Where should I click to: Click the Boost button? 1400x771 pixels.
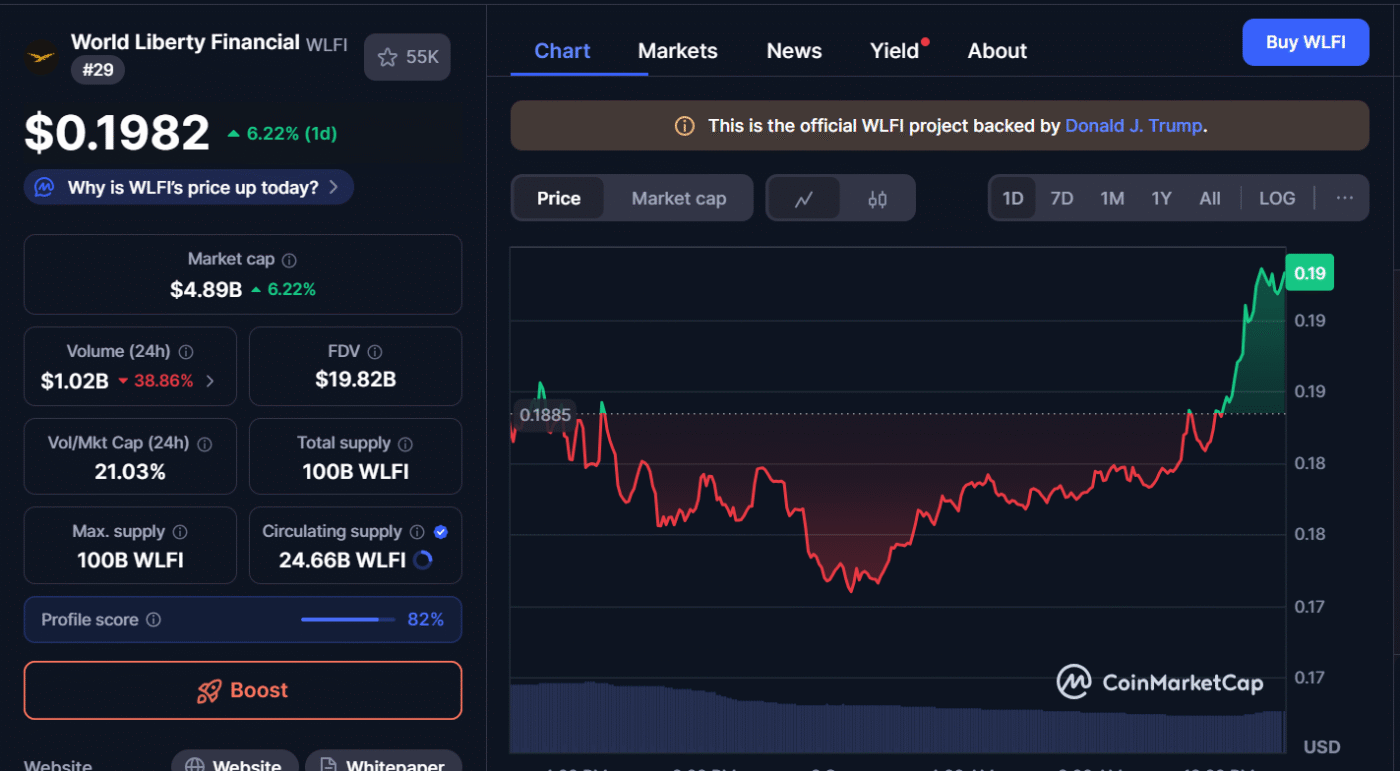243,690
